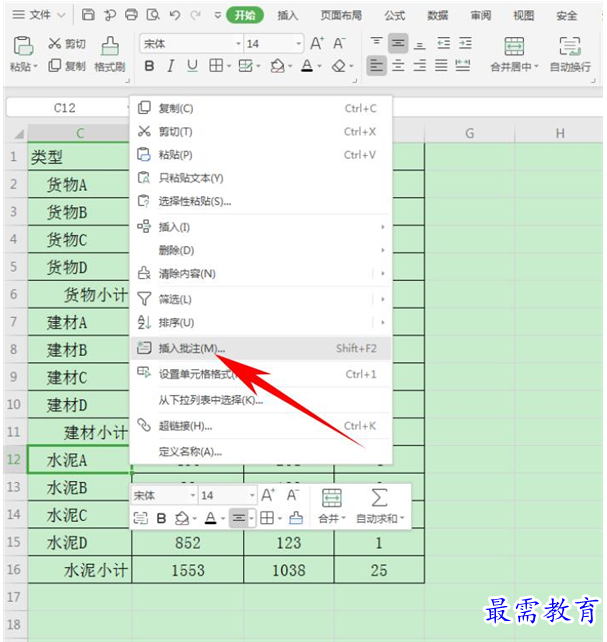Toggle Bold in the ribbon
The height and width of the screenshot is (642, 607).
tap(149, 66)
